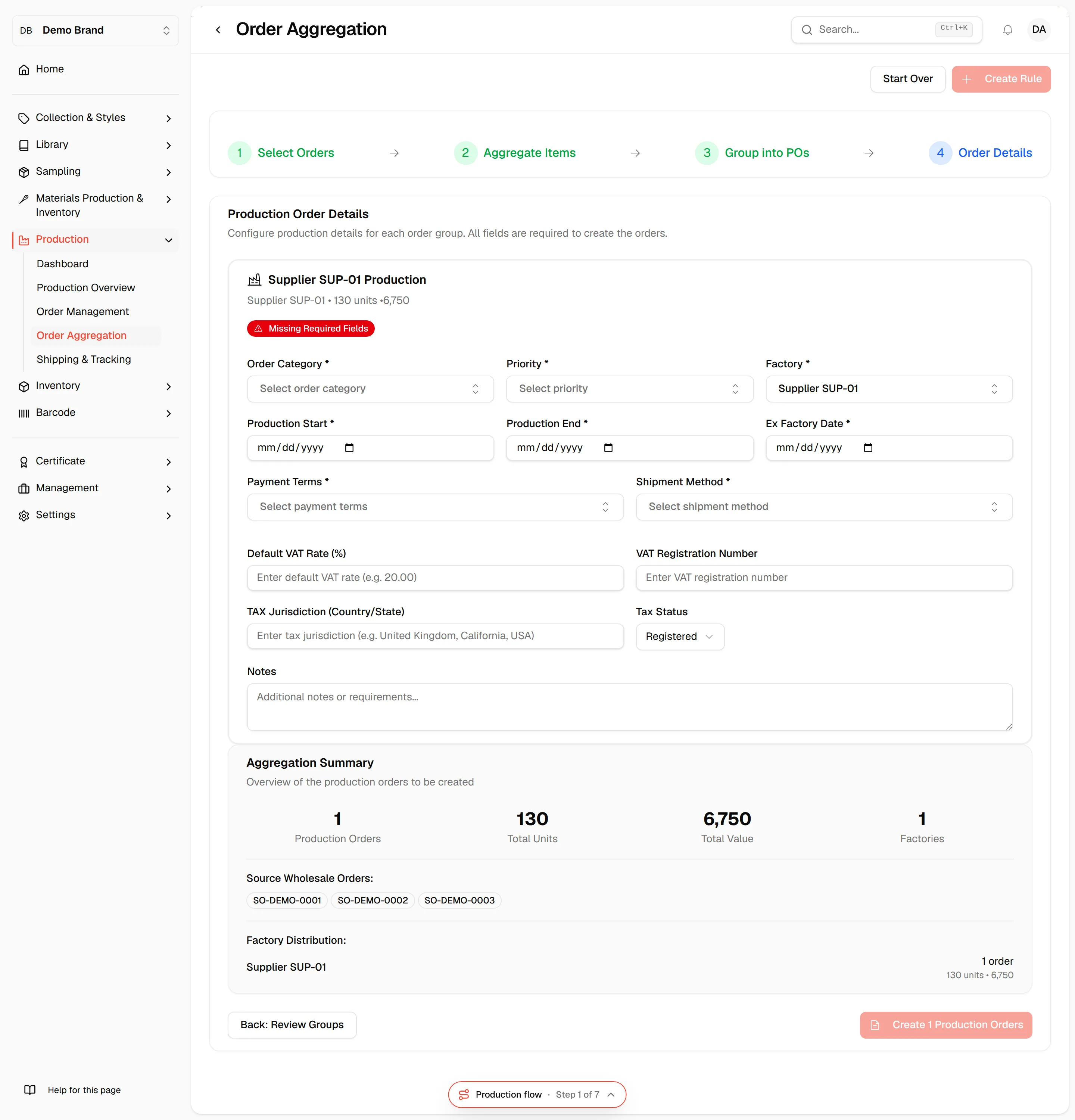Open Order Management in sidebar

point(83,311)
